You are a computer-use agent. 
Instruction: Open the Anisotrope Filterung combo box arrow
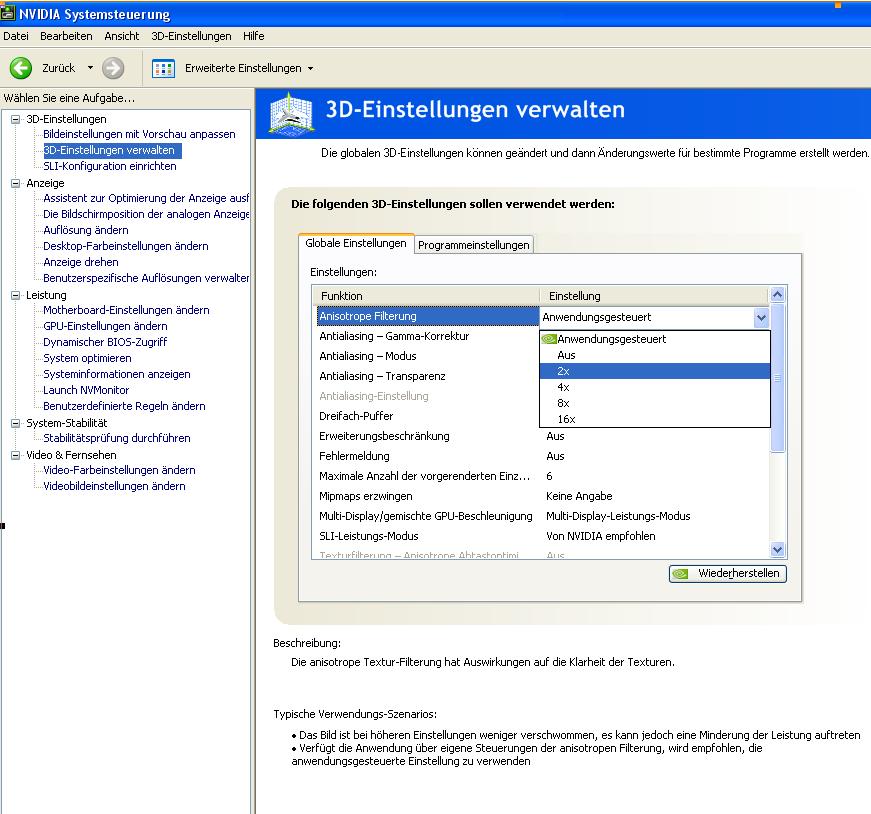coord(761,318)
